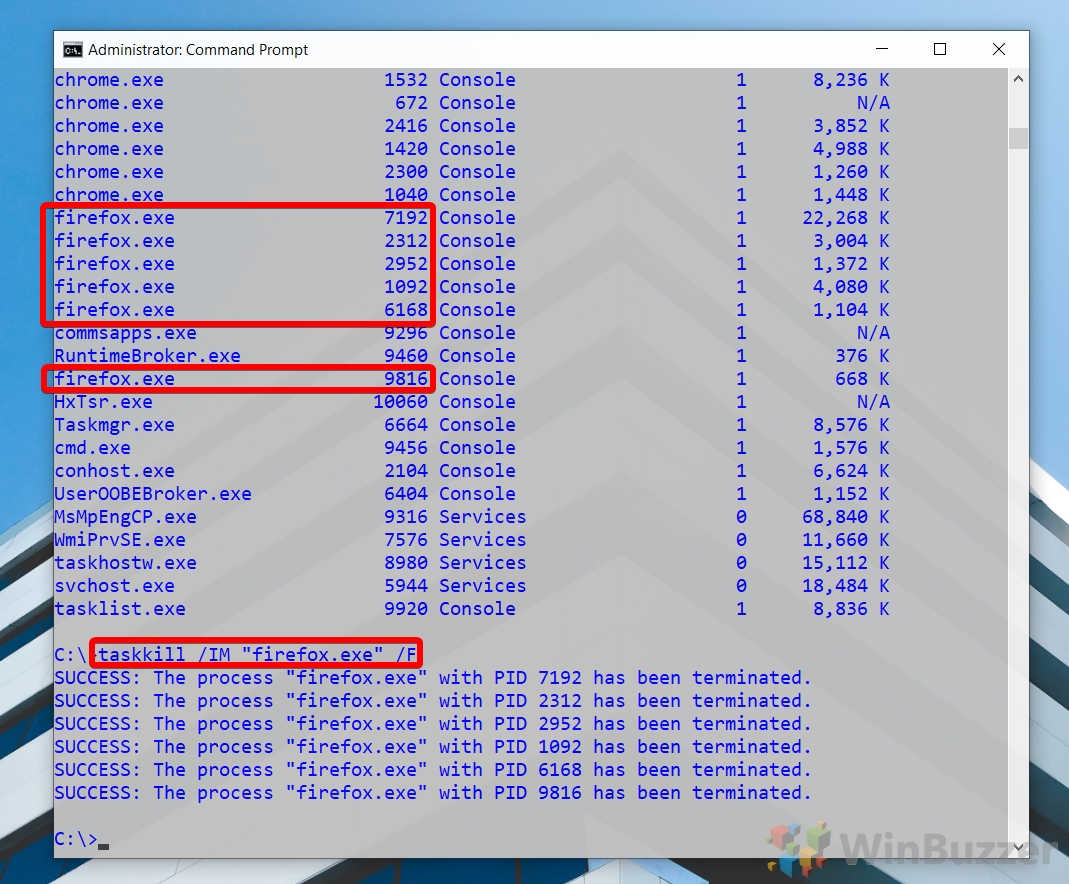Click the SUCCESS line for PID 2312

pyautogui.click(x=433, y=701)
